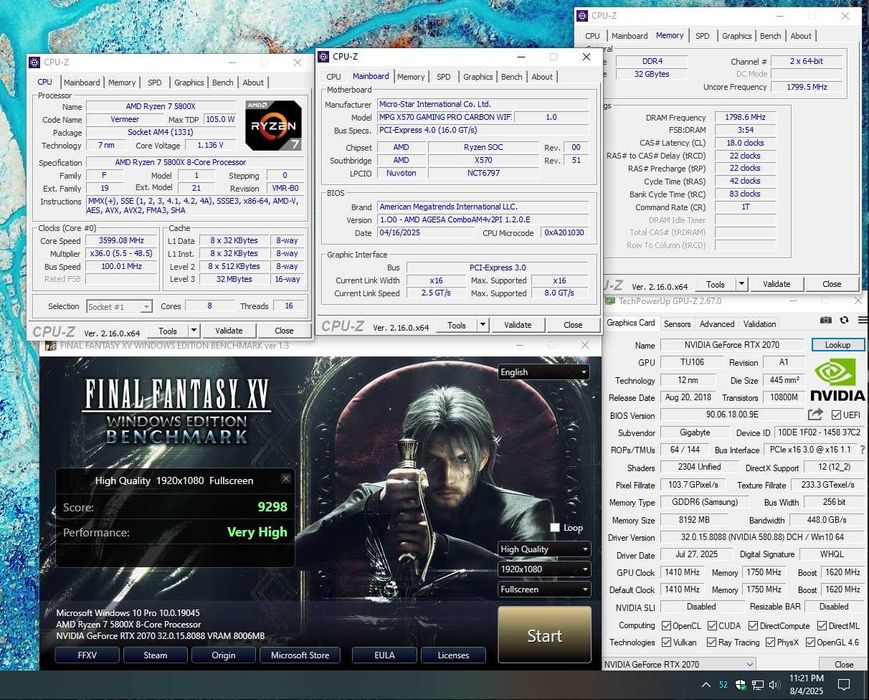Open the 1920x1080 resolution dropdown

pos(544,569)
